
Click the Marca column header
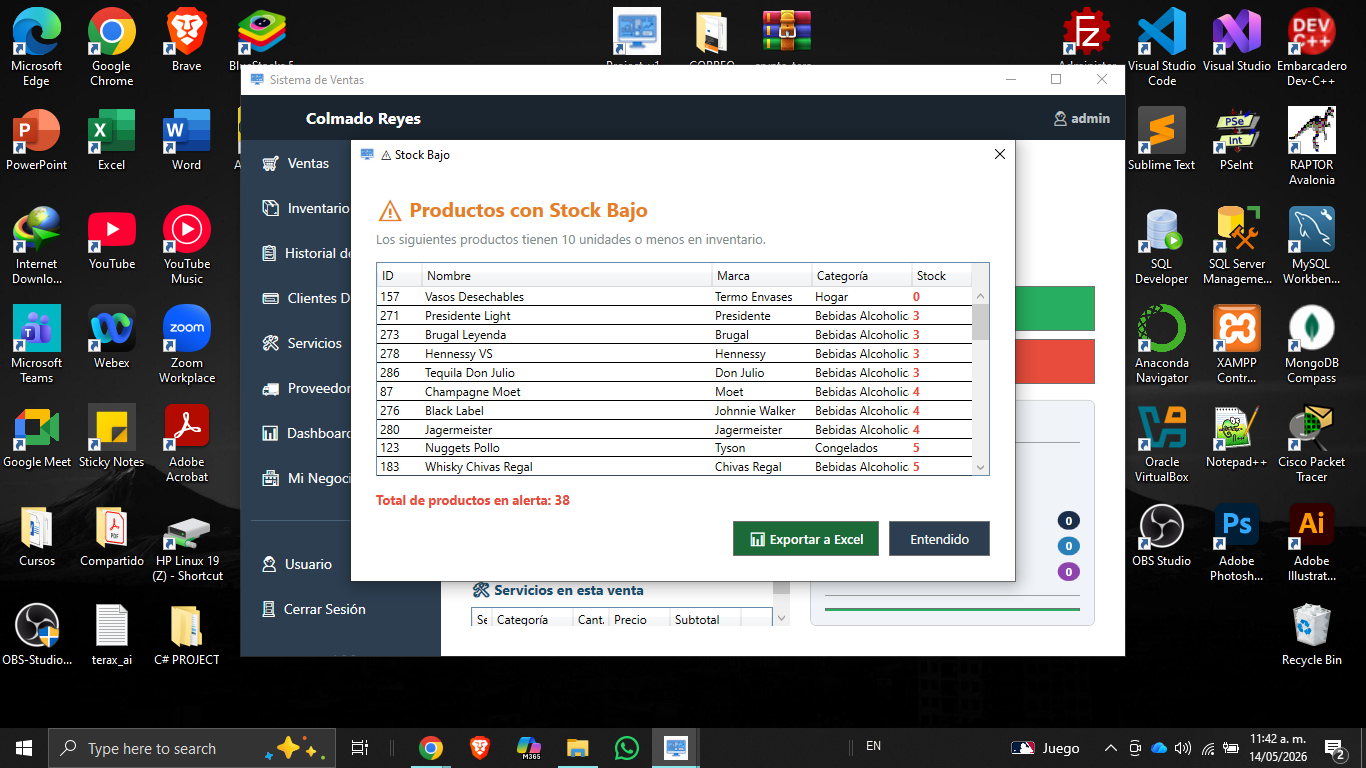pyautogui.click(x=762, y=275)
